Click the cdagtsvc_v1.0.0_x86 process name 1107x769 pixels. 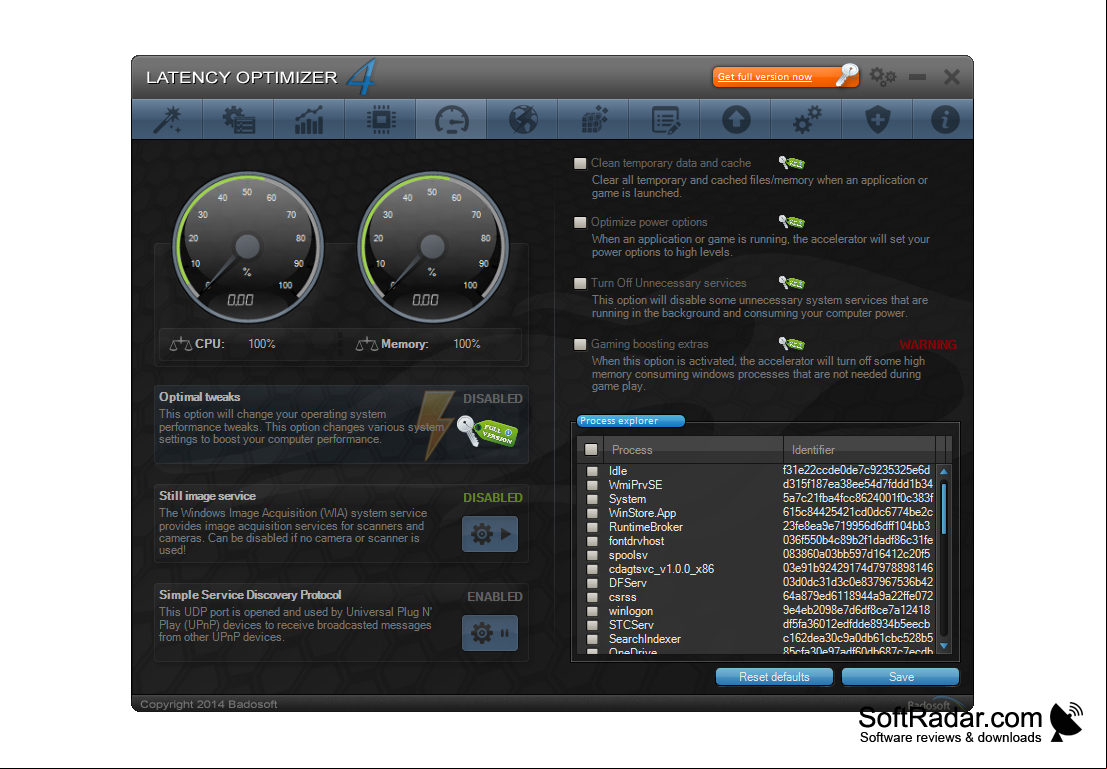pyautogui.click(x=661, y=569)
